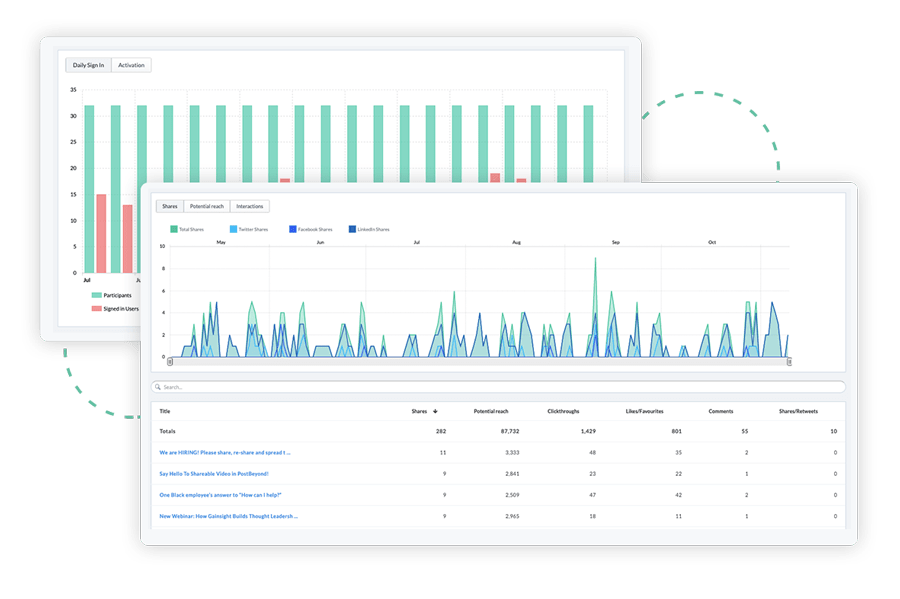
Task: Click the Sep month label on chart
Action: [615, 243]
